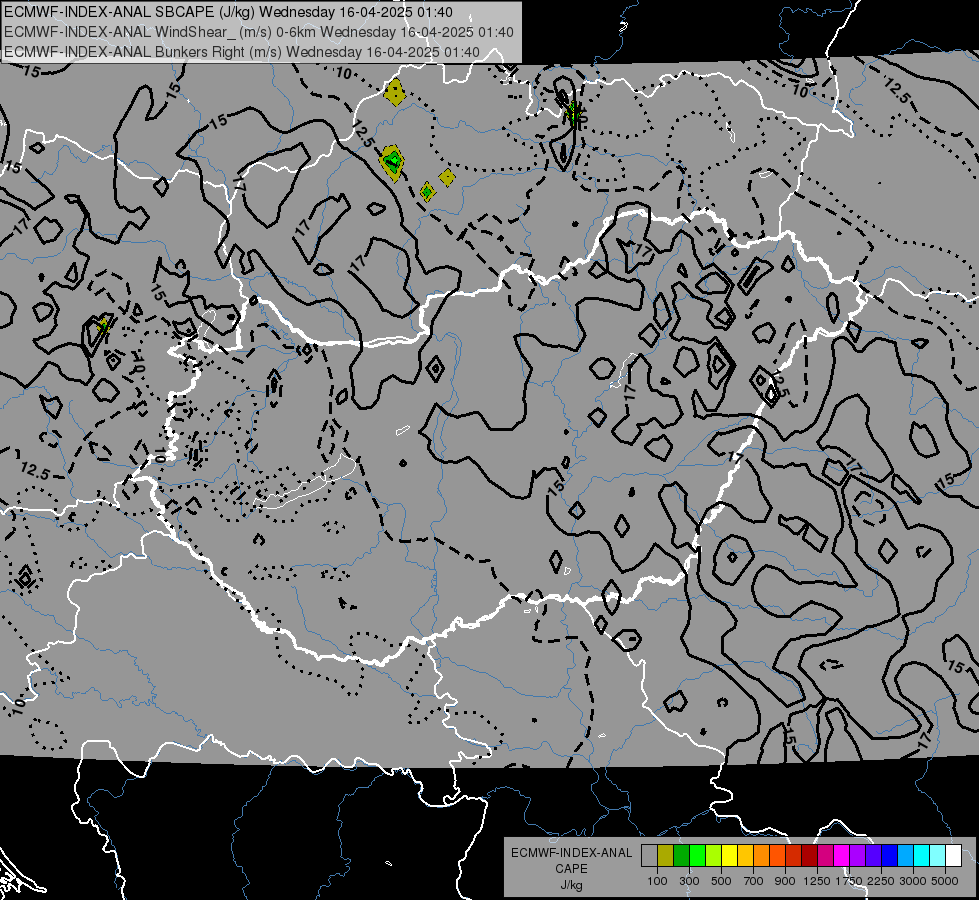Click the legend heading ECMWF-INDEX-ANAL
979x900 pixels.
[572, 853]
